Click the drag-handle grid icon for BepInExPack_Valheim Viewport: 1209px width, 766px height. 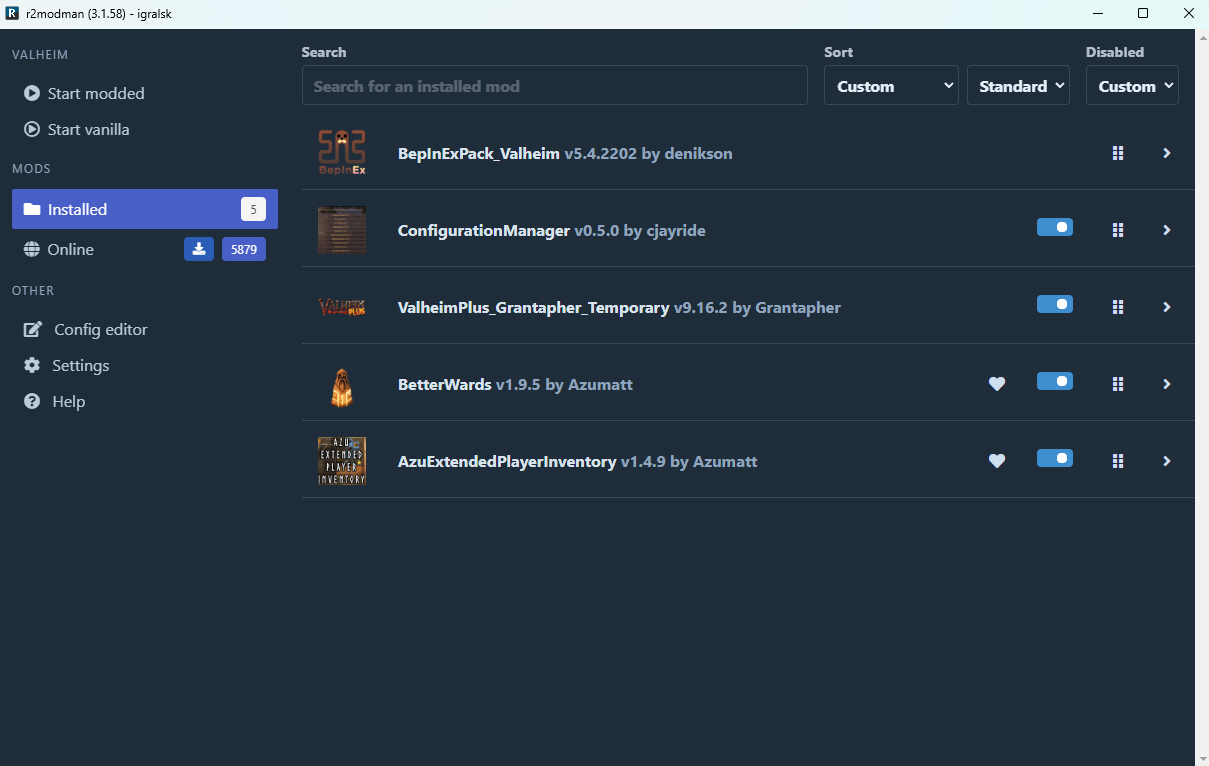1118,153
